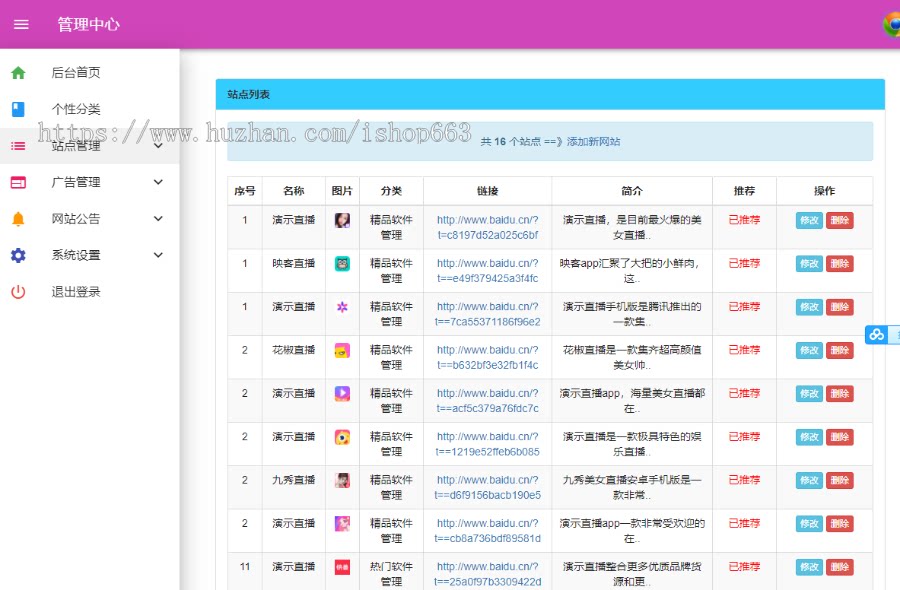Toggle 已推荐 for the 花椒直播 entry
Image resolution: width=900 pixels, height=590 pixels.
click(x=744, y=350)
